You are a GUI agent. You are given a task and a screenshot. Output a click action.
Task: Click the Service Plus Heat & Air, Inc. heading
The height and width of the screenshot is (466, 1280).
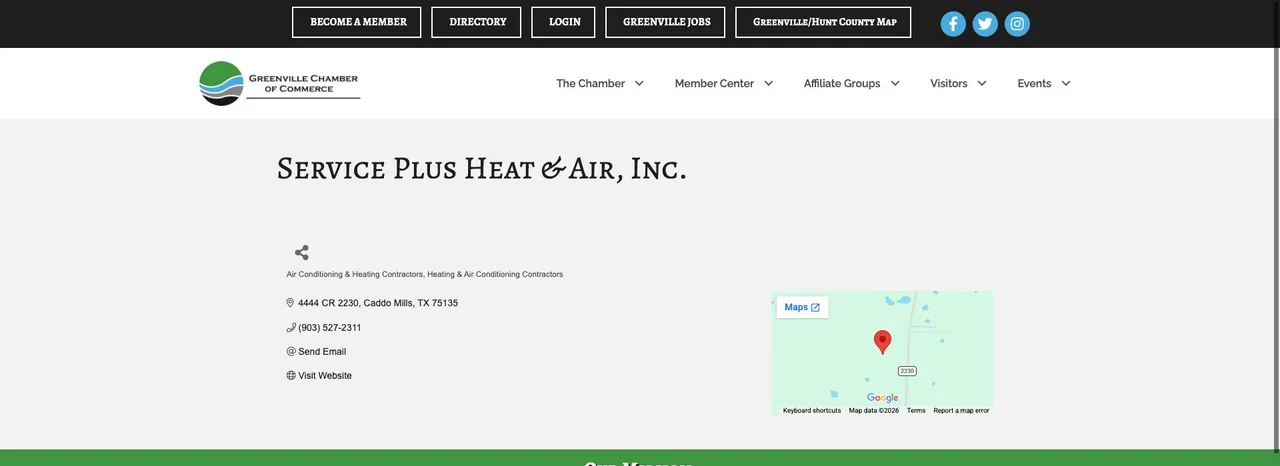(x=482, y=168)
